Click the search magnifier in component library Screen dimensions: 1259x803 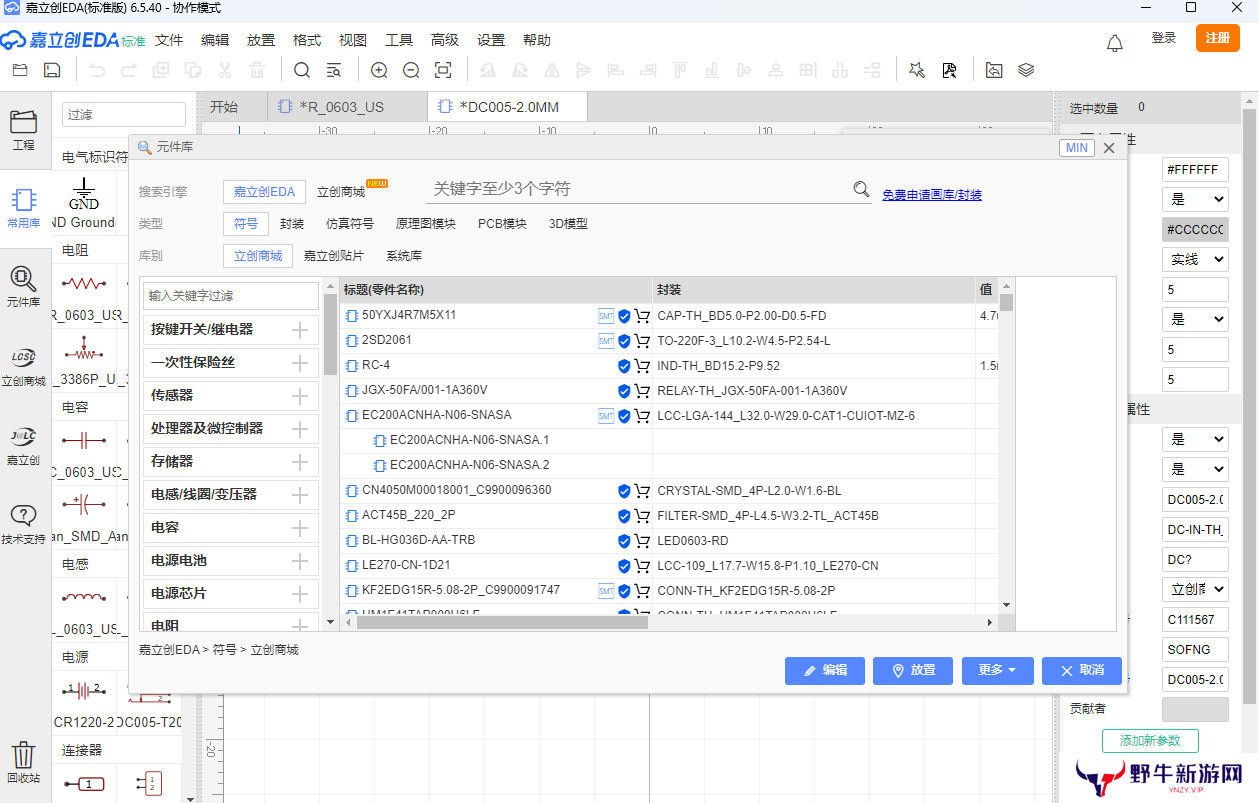tap(861, 189)
